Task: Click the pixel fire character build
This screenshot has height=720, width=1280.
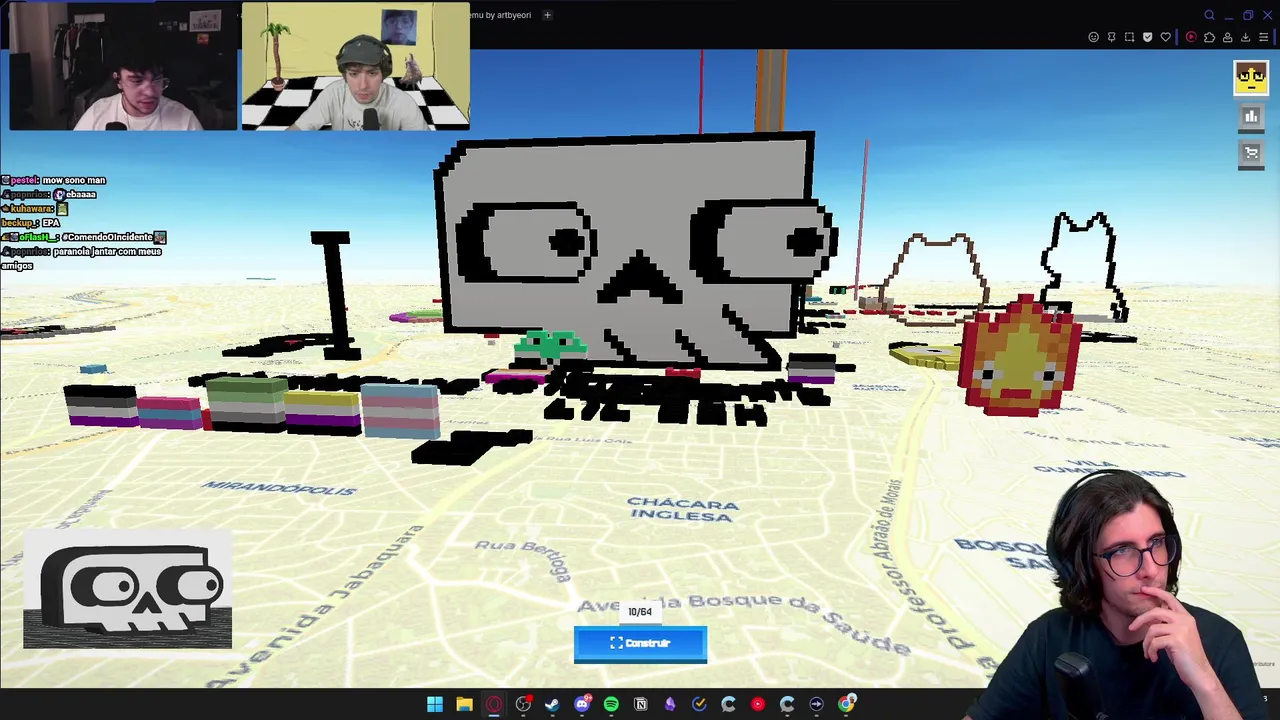Action: [1020, 357]
